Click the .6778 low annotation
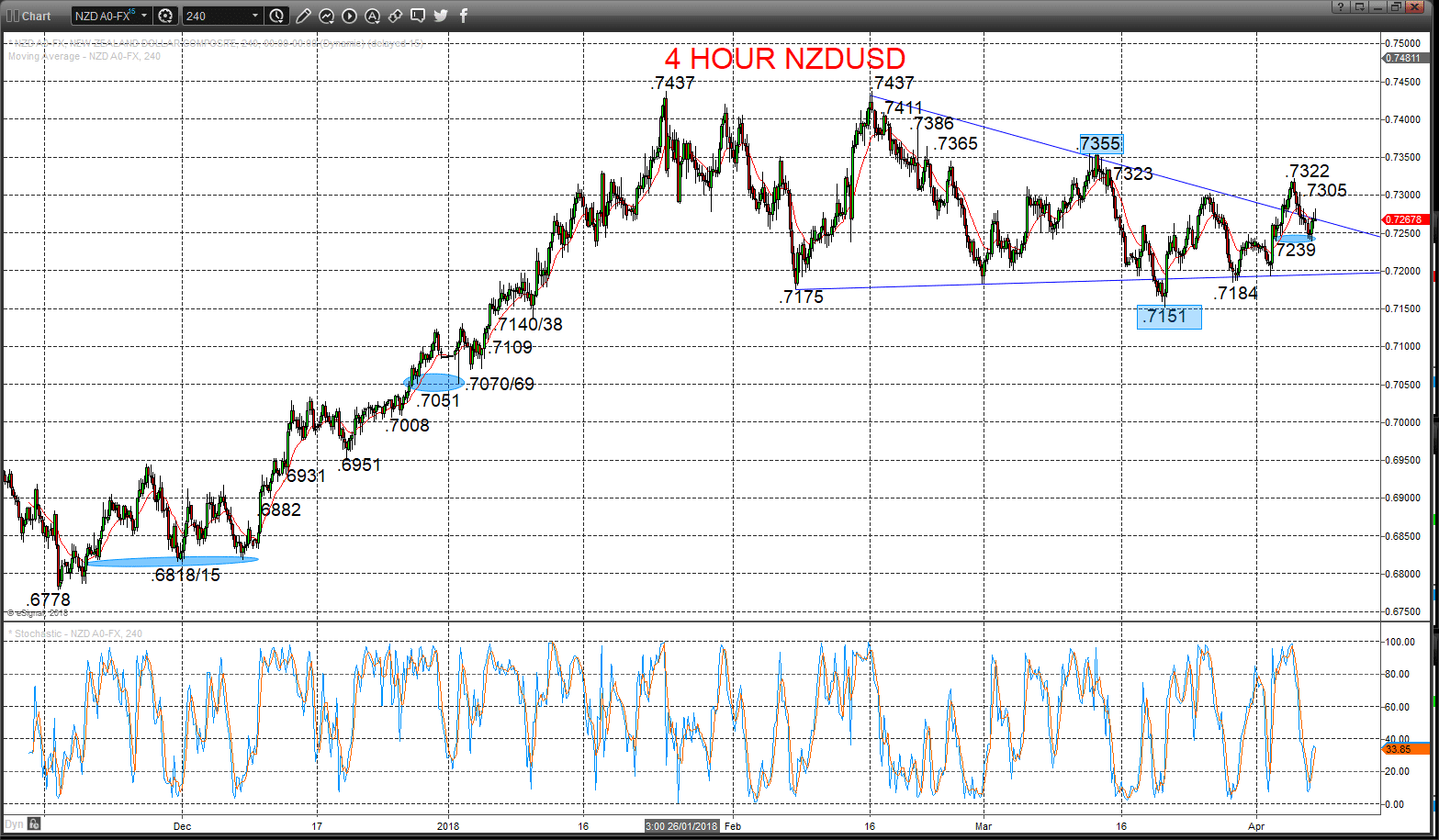This screenshot has width=1439, height=840. [x=49, y=599]
